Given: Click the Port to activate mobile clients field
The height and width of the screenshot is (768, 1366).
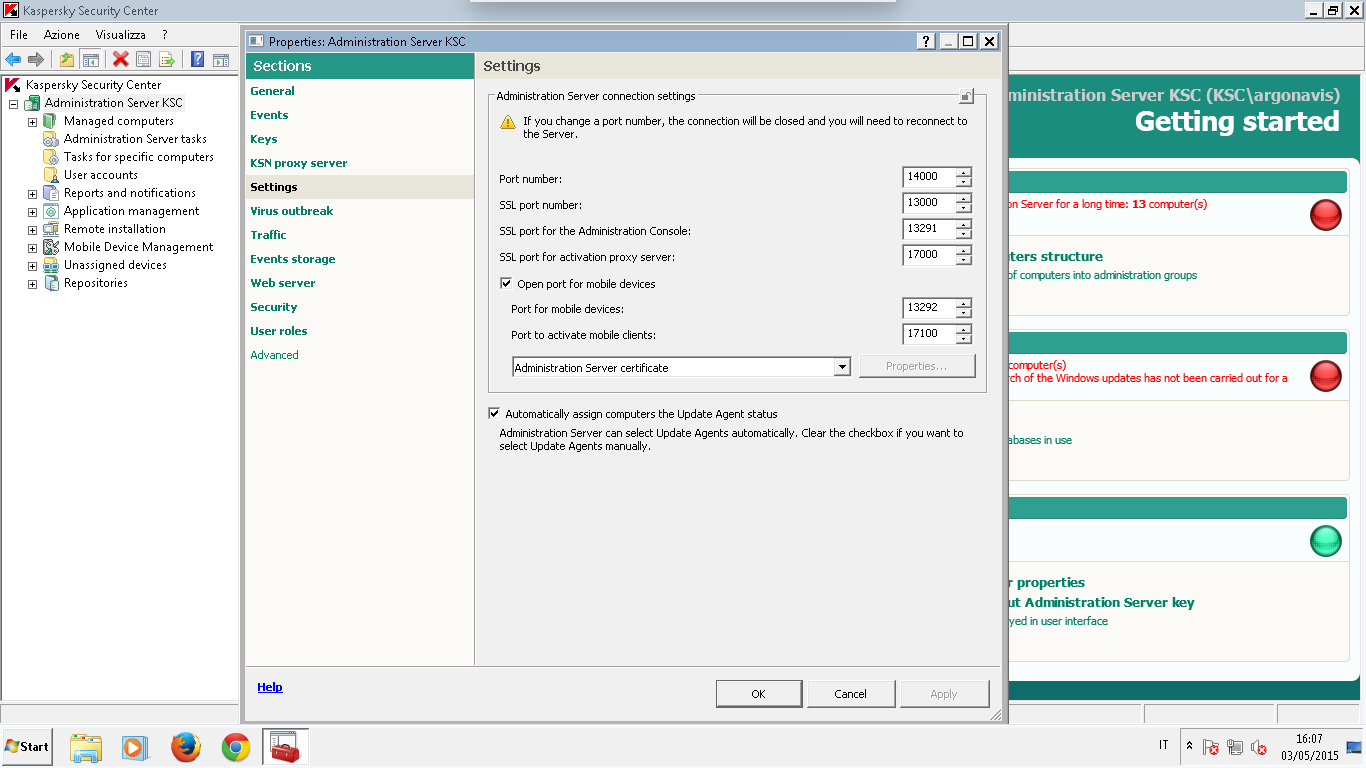Looking at the screenshot, I should pos(928,333).
